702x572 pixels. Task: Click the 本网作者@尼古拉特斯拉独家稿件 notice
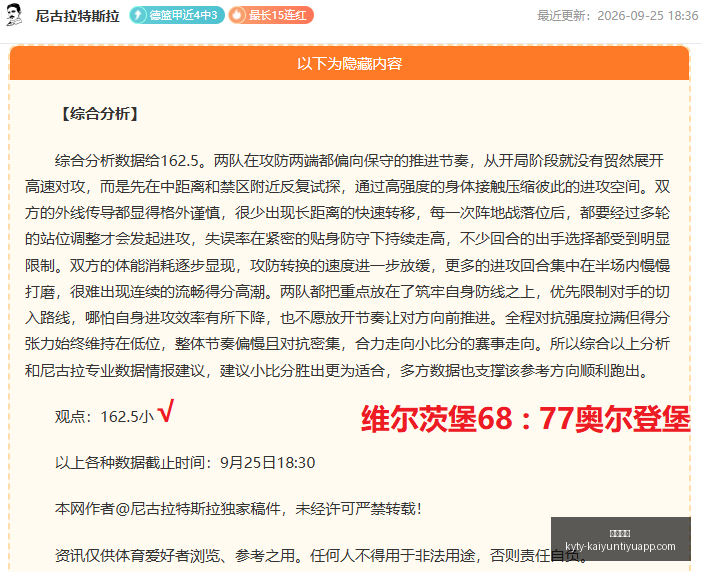point(238,509)
